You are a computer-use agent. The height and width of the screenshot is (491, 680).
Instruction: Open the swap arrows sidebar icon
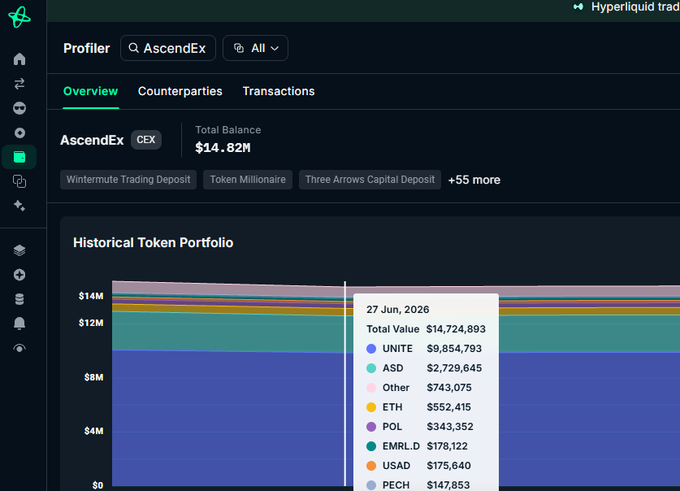(20, 83)
